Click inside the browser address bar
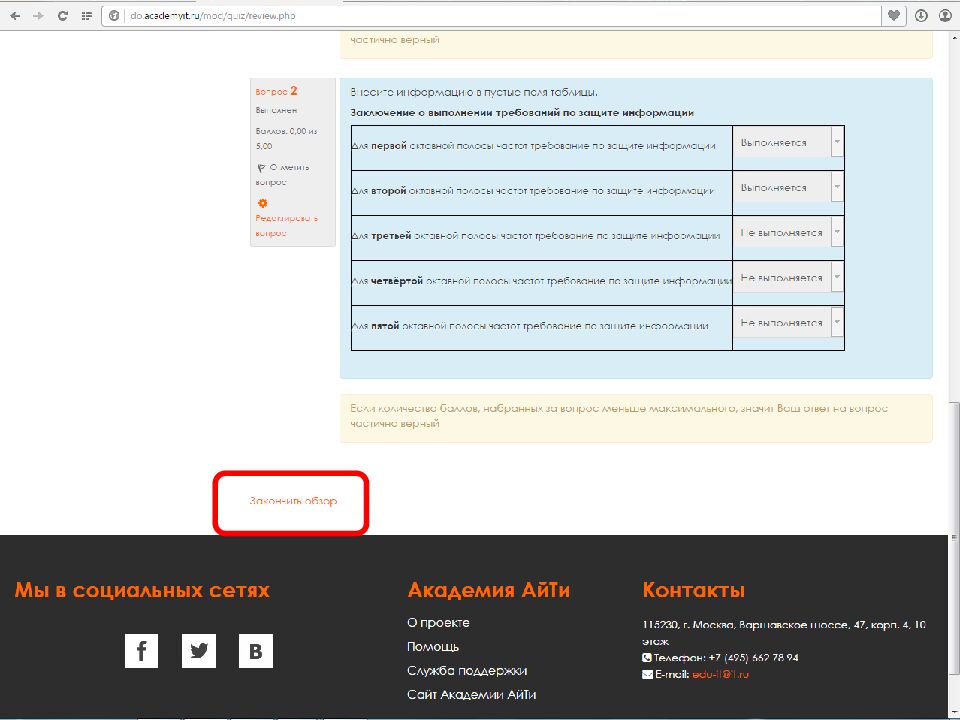 tap(300, 15)
